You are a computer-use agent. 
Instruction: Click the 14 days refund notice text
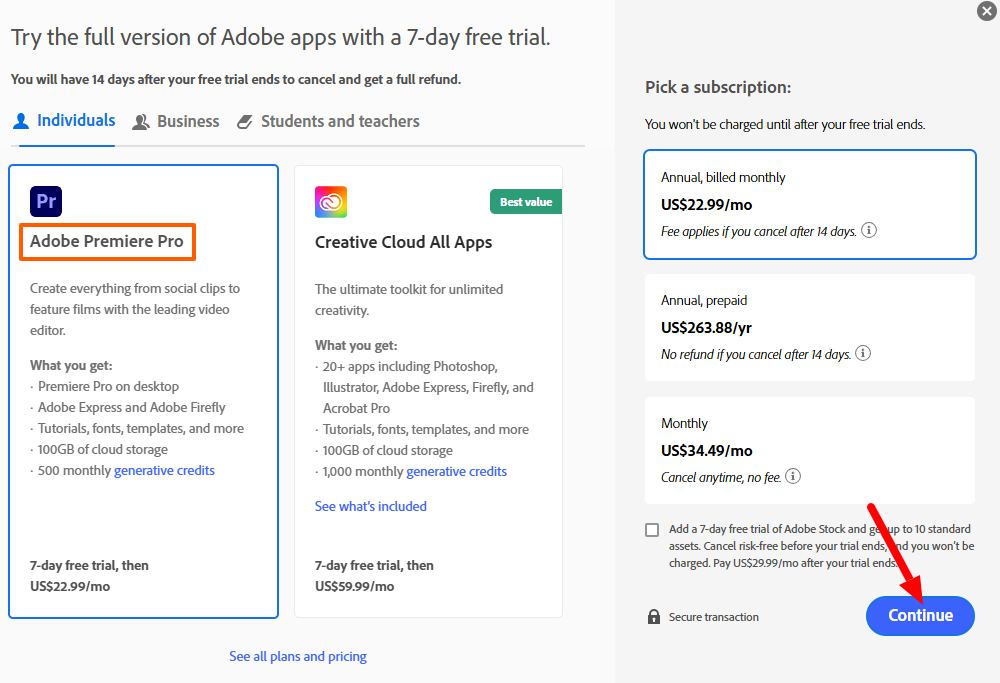tap(236, 80)
